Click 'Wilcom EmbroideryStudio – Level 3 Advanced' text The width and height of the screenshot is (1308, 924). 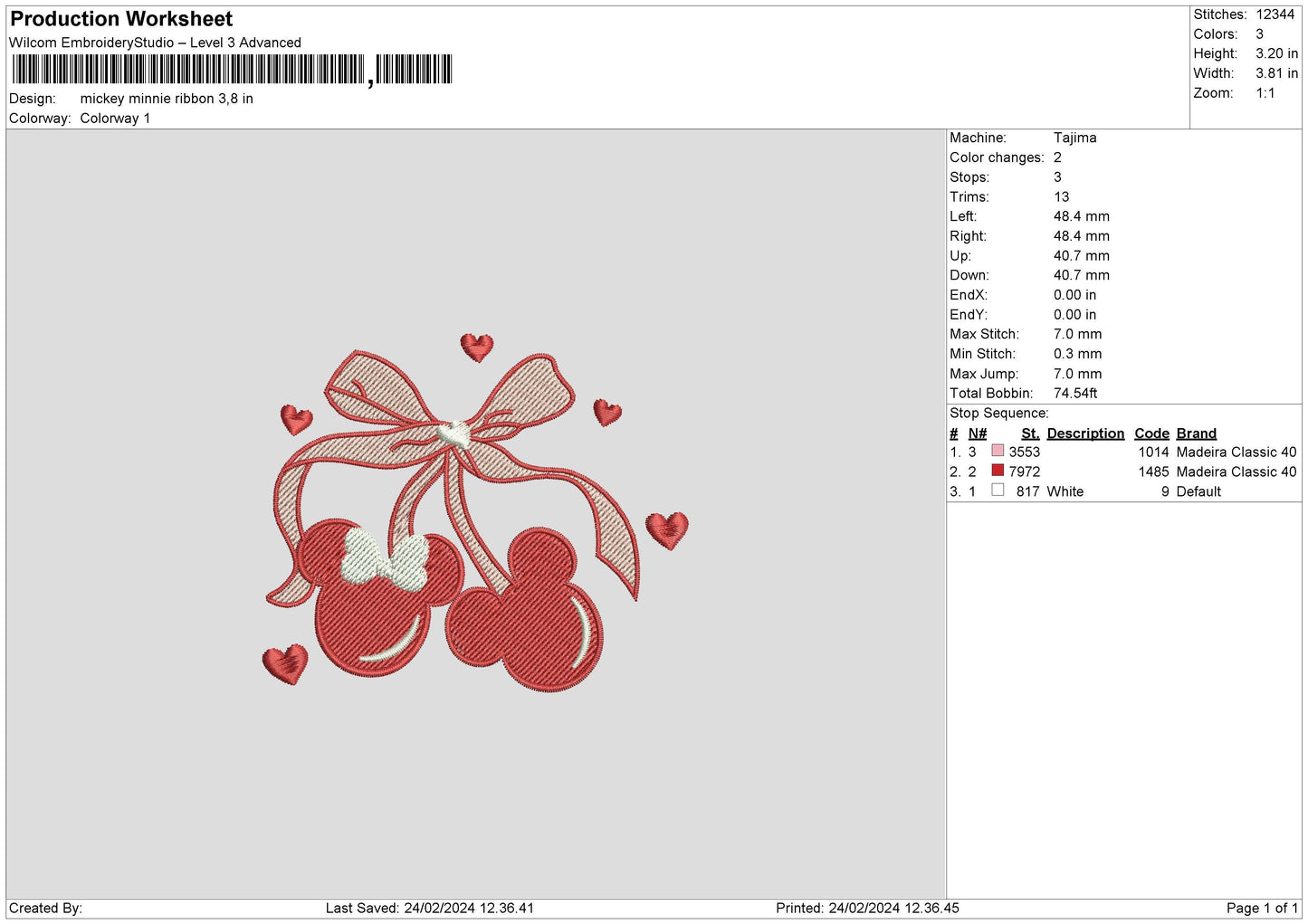click(x=155, y=43)
